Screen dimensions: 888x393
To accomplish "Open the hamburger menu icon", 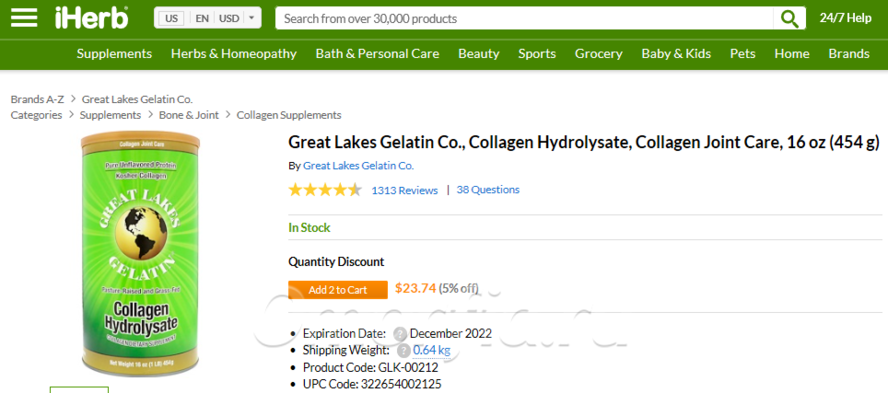I will coord(24,18).
